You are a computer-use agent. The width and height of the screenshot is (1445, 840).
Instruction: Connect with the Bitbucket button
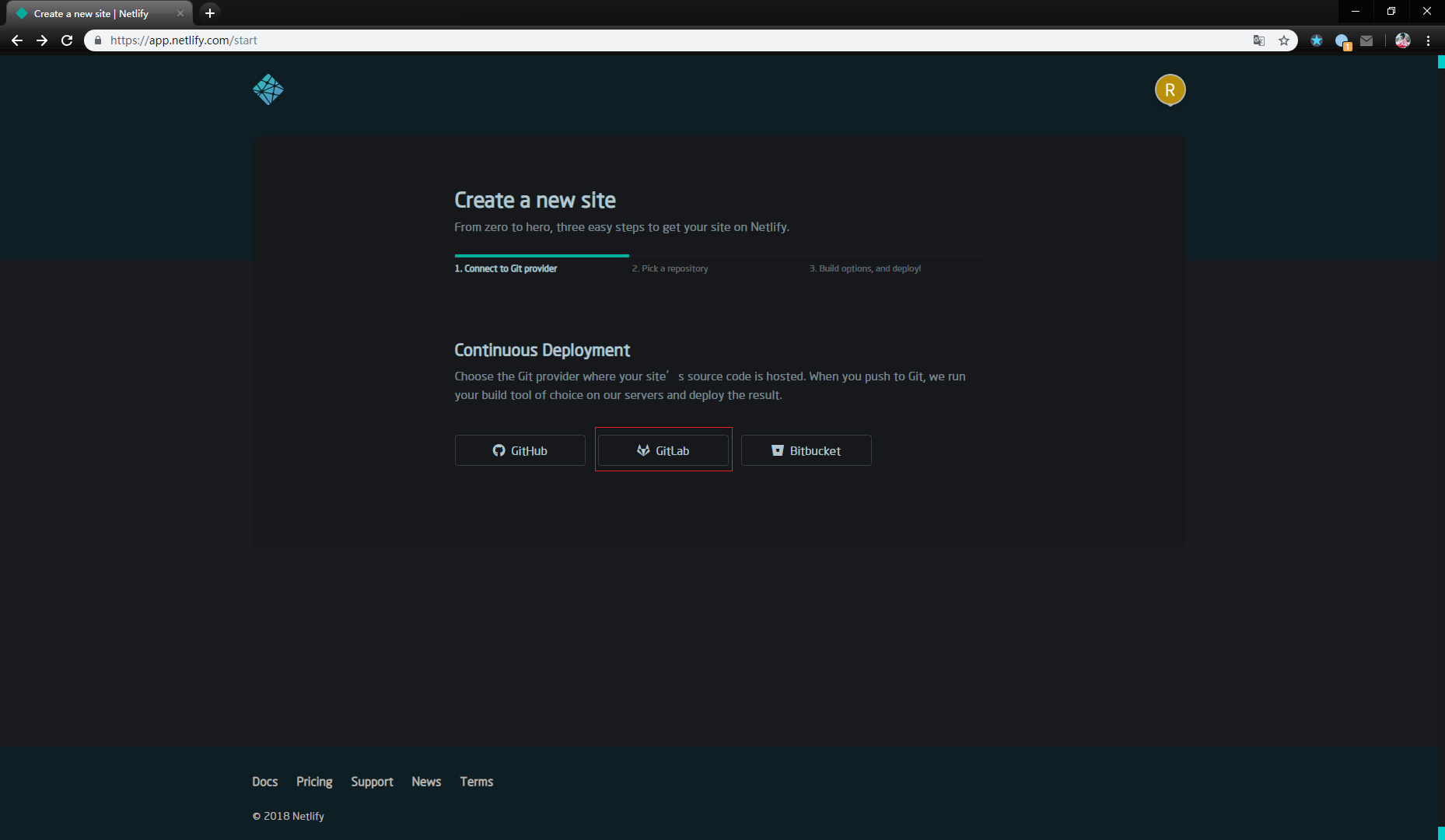coord(806,450)
